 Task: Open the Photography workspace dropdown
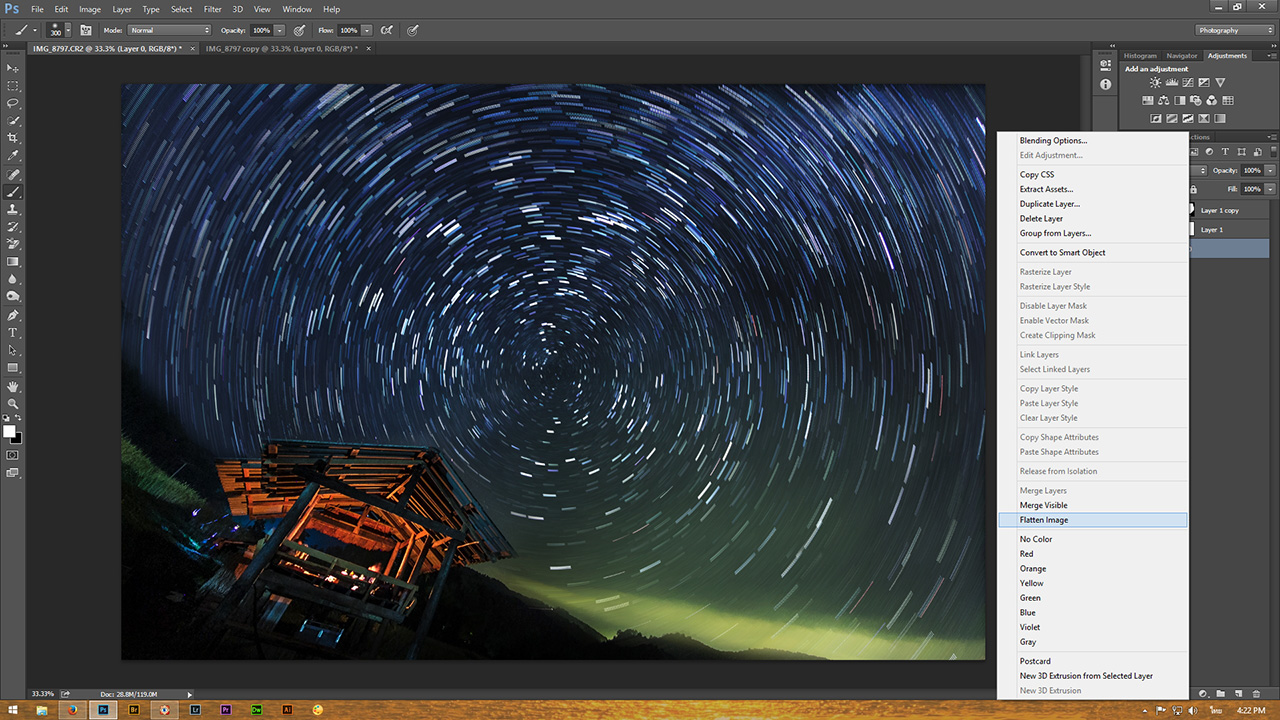pos(1235,30)
